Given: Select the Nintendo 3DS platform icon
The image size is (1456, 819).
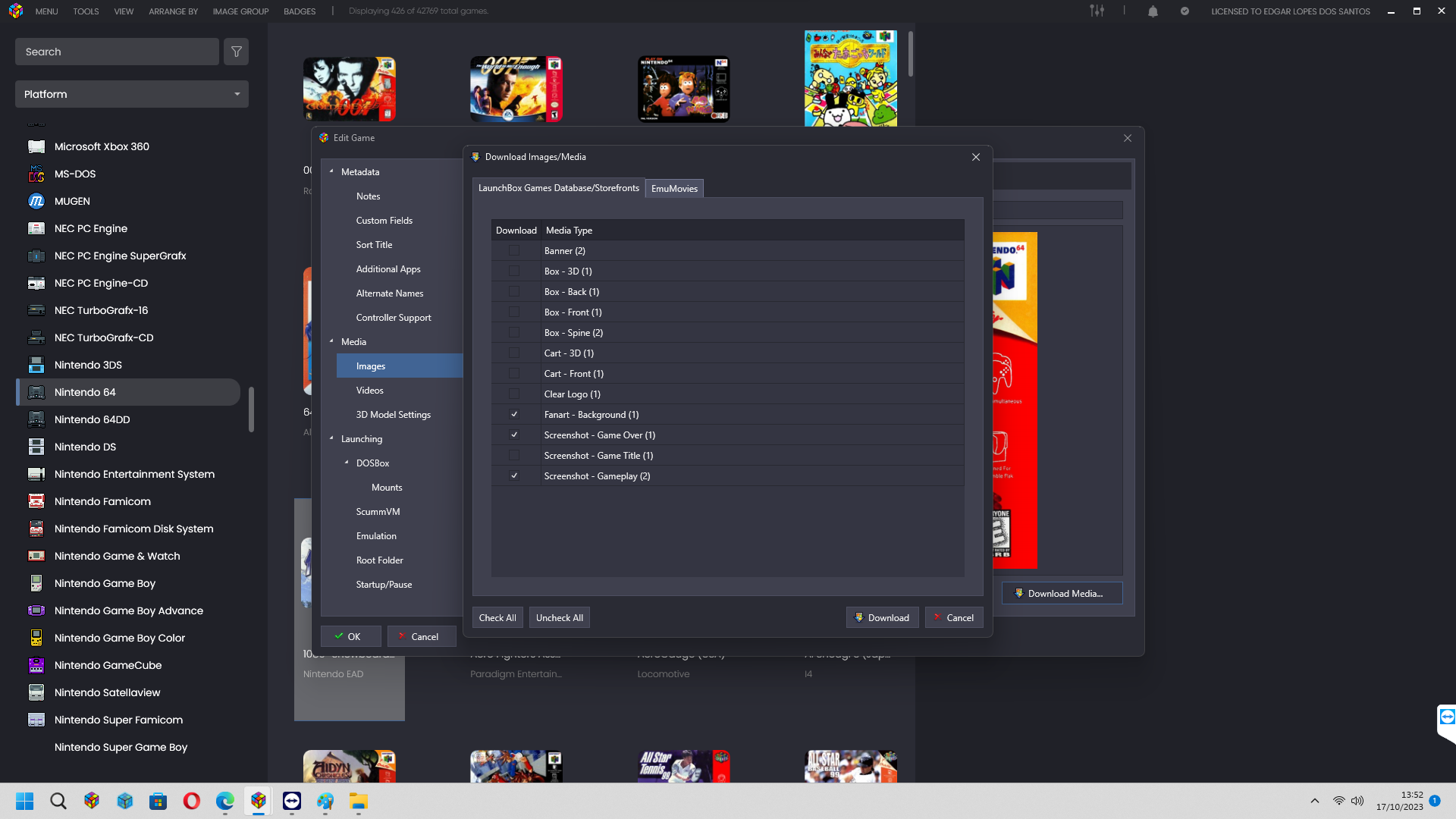Looking at the screenshot, I should coord(36,365).
